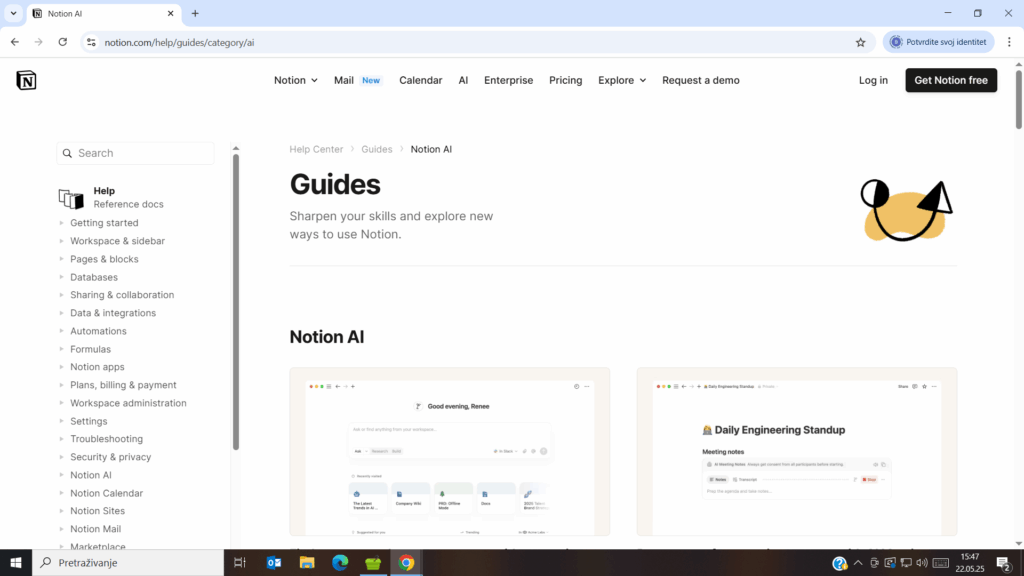
Task: Open Notion AI sidebar item
Action: pyautogui.click(x=90, y=475)
